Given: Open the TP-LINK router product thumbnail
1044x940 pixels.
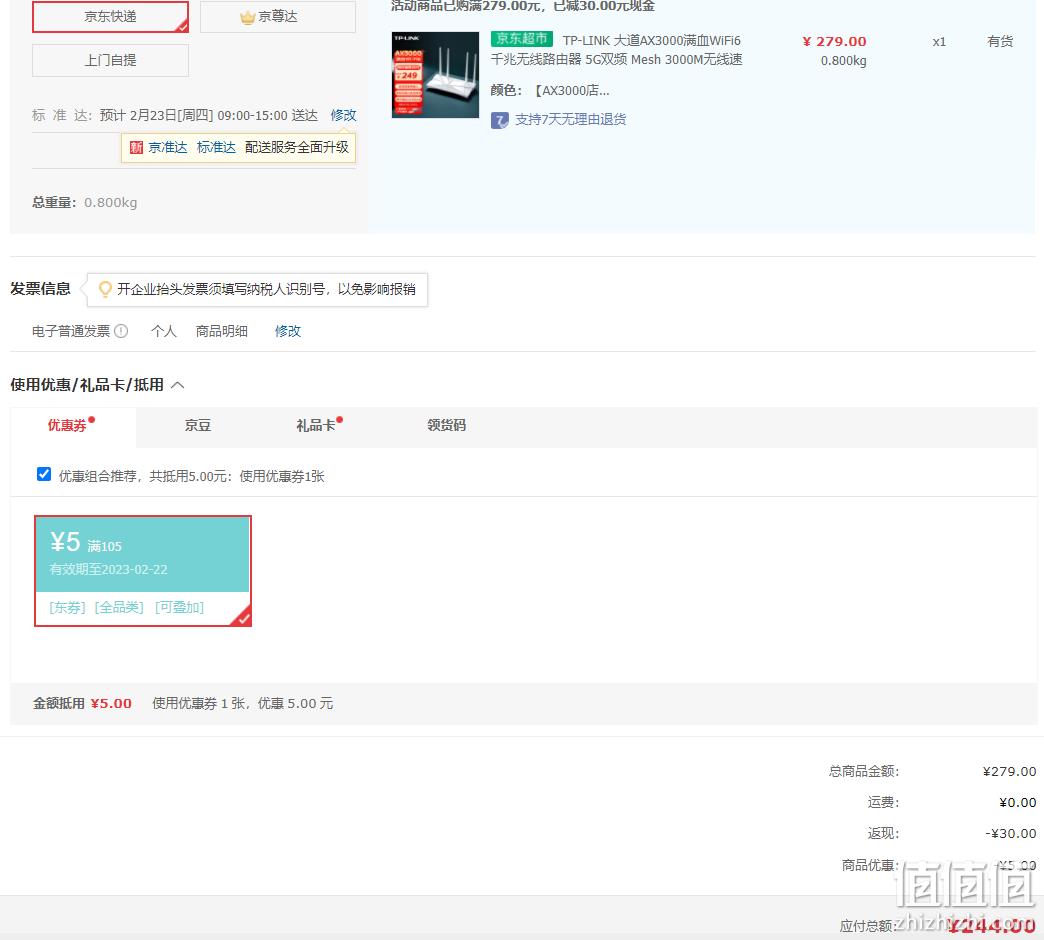Looking at the screenshot, I should pyautogui.click(x=435, y=75).
